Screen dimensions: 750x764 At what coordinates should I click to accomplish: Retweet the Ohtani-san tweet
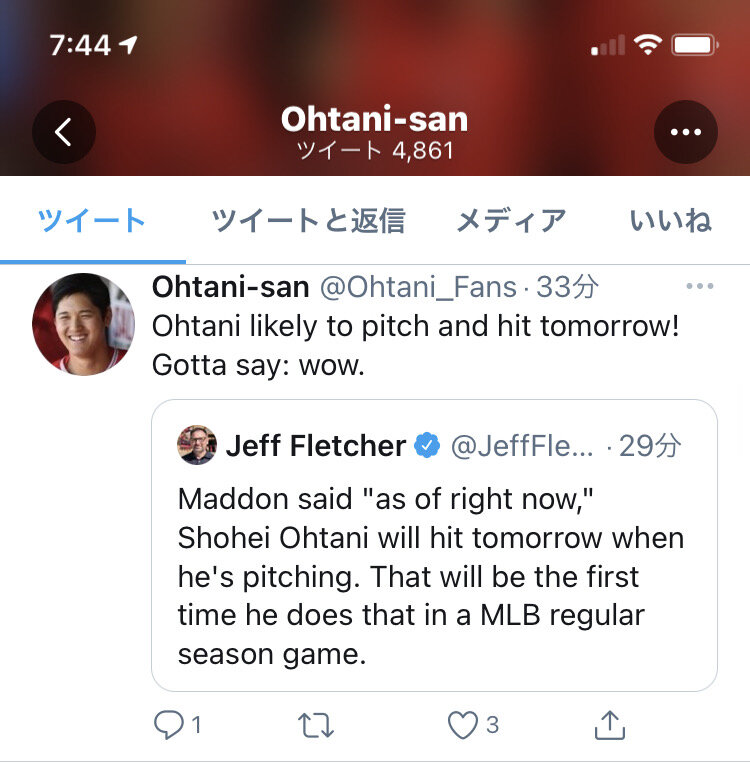(x=316, y=726)
